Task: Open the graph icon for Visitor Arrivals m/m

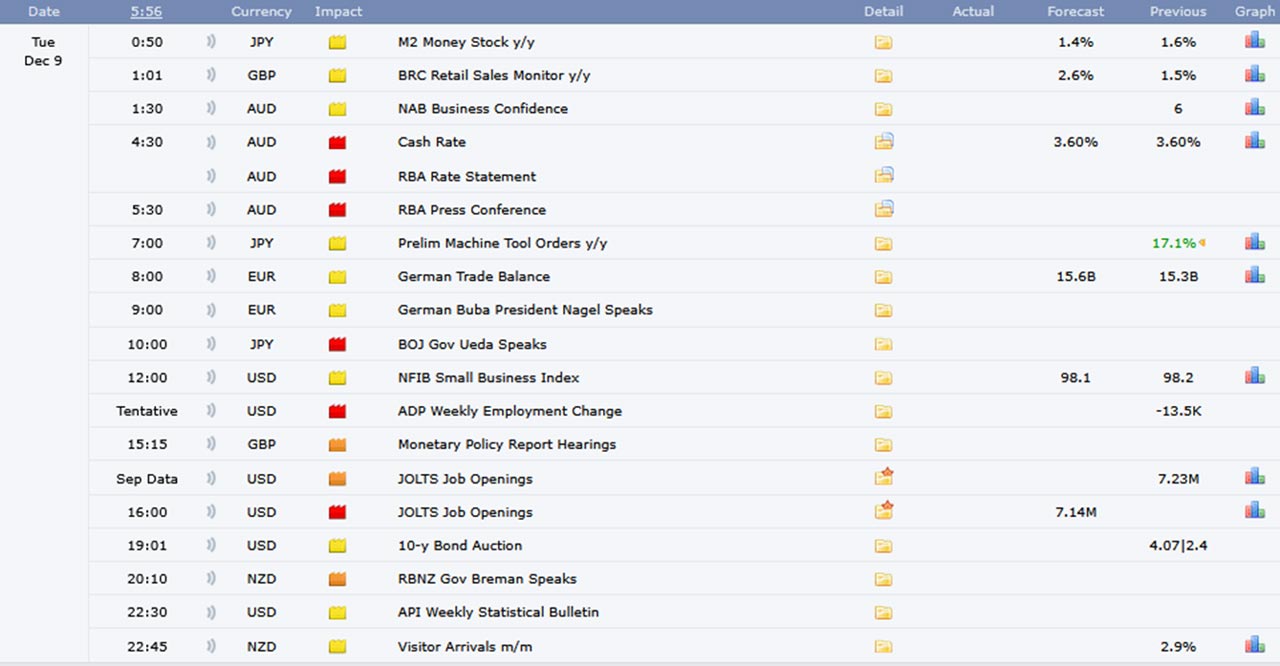Action: point(1254,645)
